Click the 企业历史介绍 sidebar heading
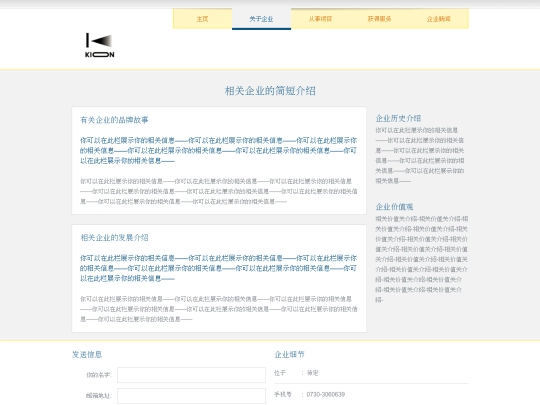The height and width of the screenshot is (405, 540). [x=398, y=118]
